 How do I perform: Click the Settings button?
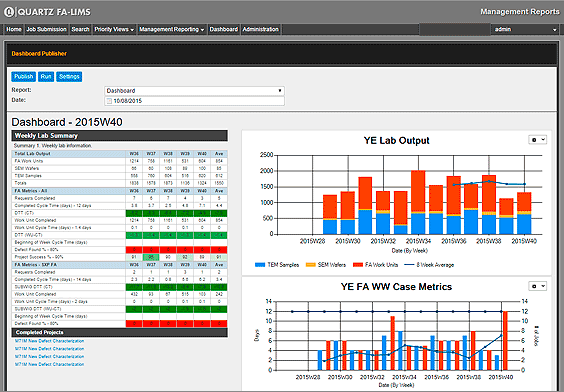[x=69, y=77]
